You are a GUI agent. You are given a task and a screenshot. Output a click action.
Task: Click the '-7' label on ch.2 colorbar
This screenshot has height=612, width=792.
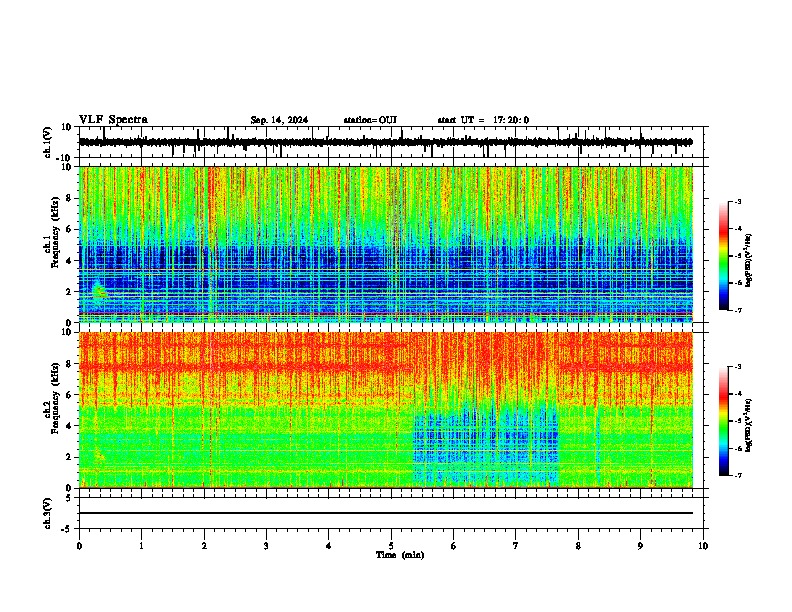[737, 476]
